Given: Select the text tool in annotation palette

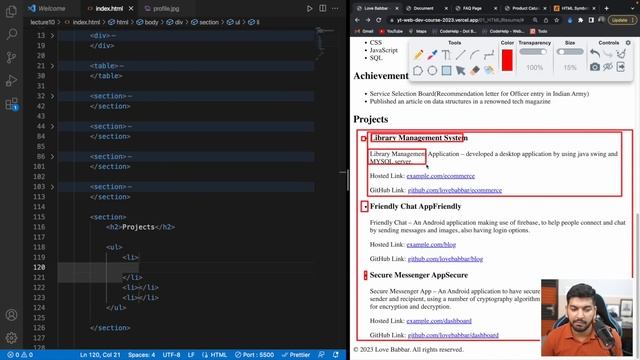Looking at the screenshot, I should tap(446, 55).
